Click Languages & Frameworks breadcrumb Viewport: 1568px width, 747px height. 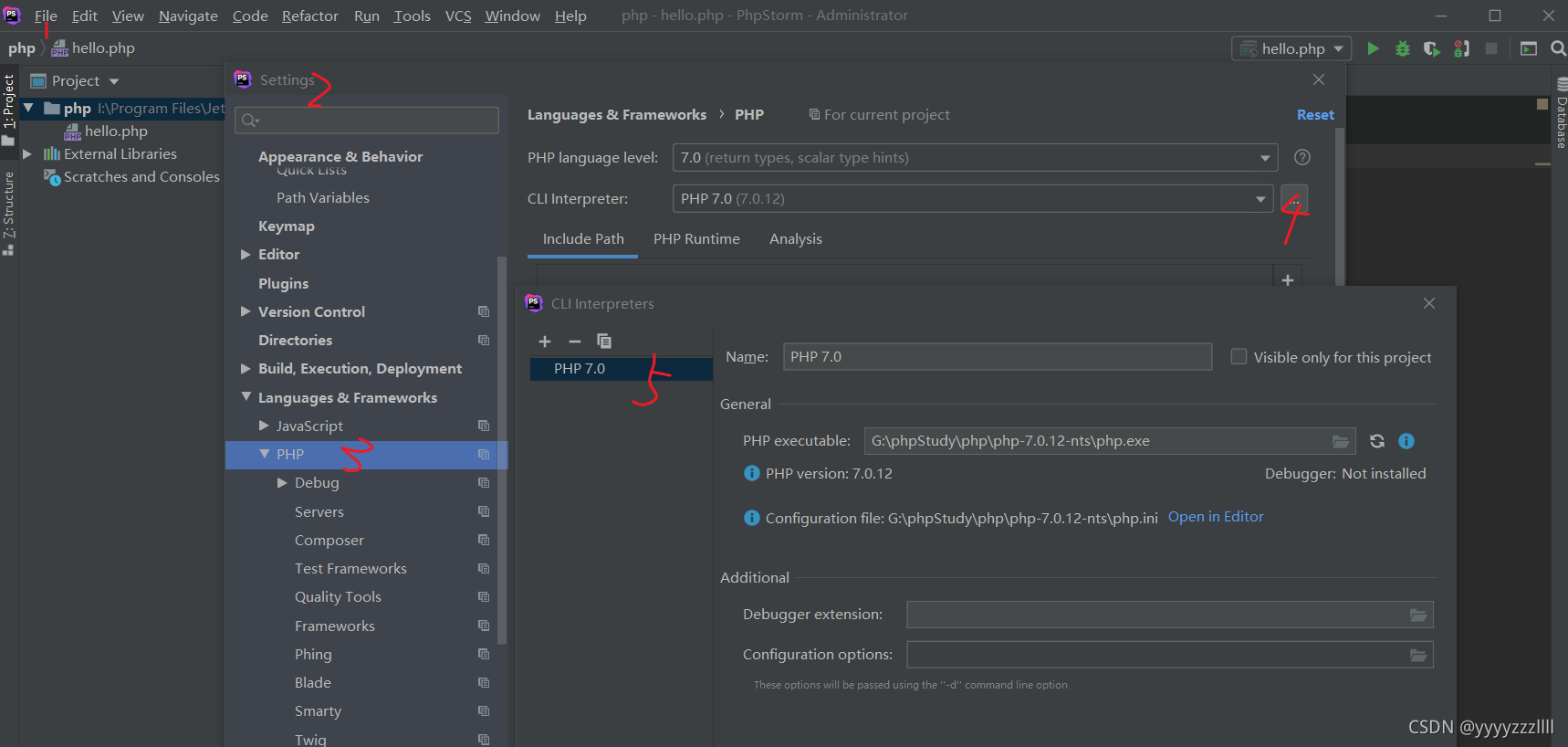(616, 114)
